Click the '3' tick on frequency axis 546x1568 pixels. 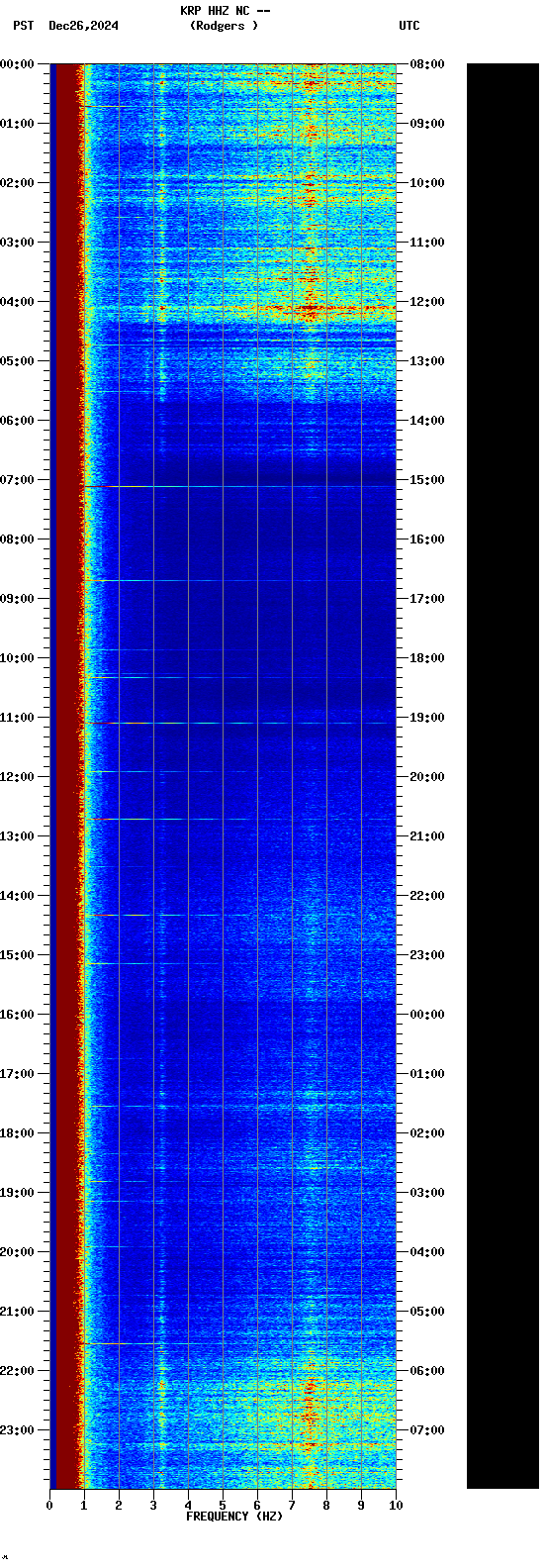tap(153, 1506)
